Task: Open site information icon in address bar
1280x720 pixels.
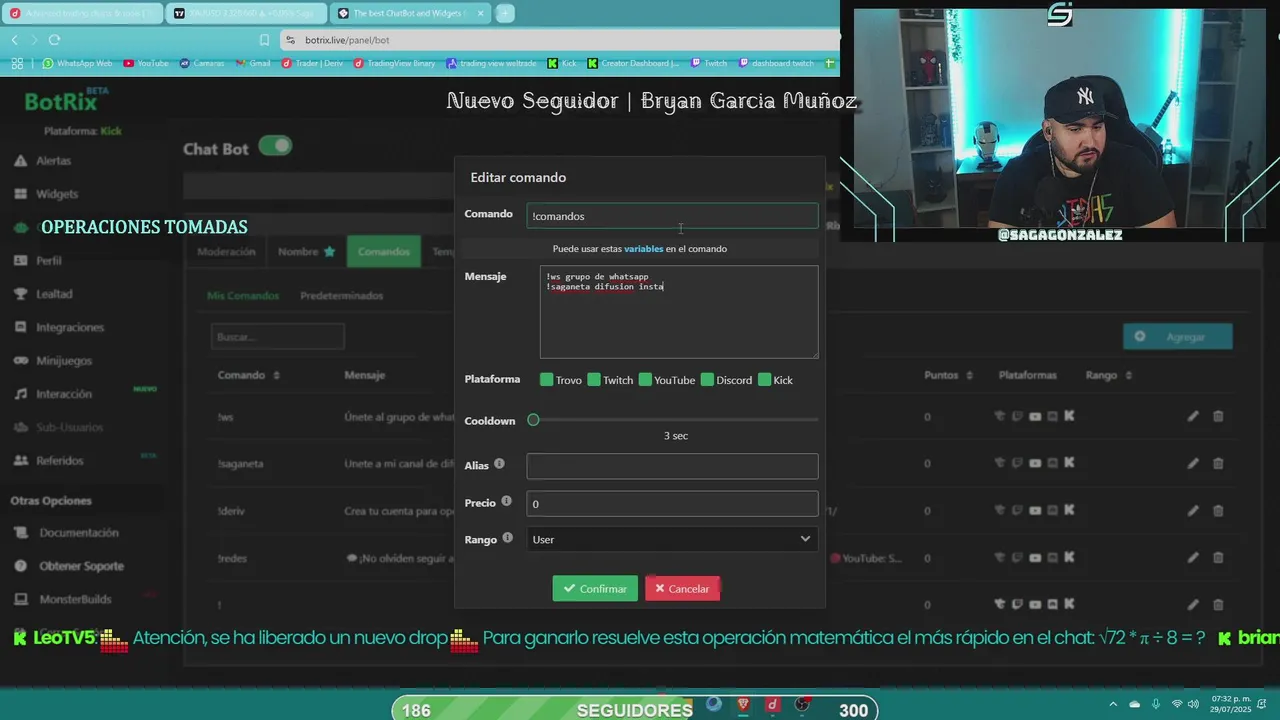Action: tap(290, 40)
